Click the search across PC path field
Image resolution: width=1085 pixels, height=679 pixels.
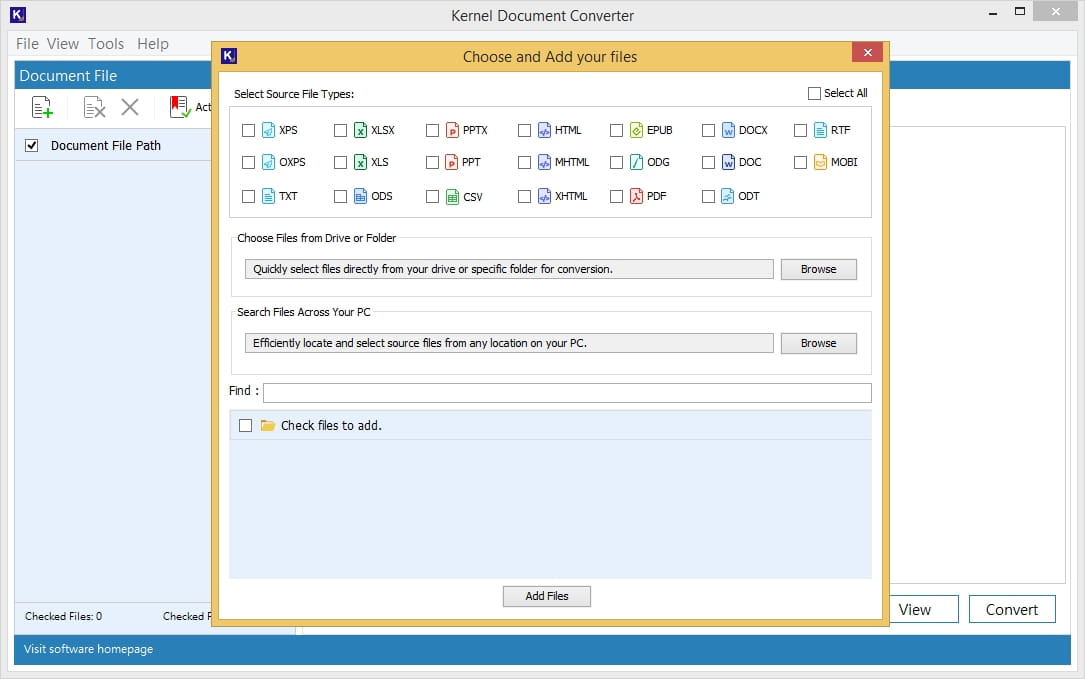(x=509, y=343)
